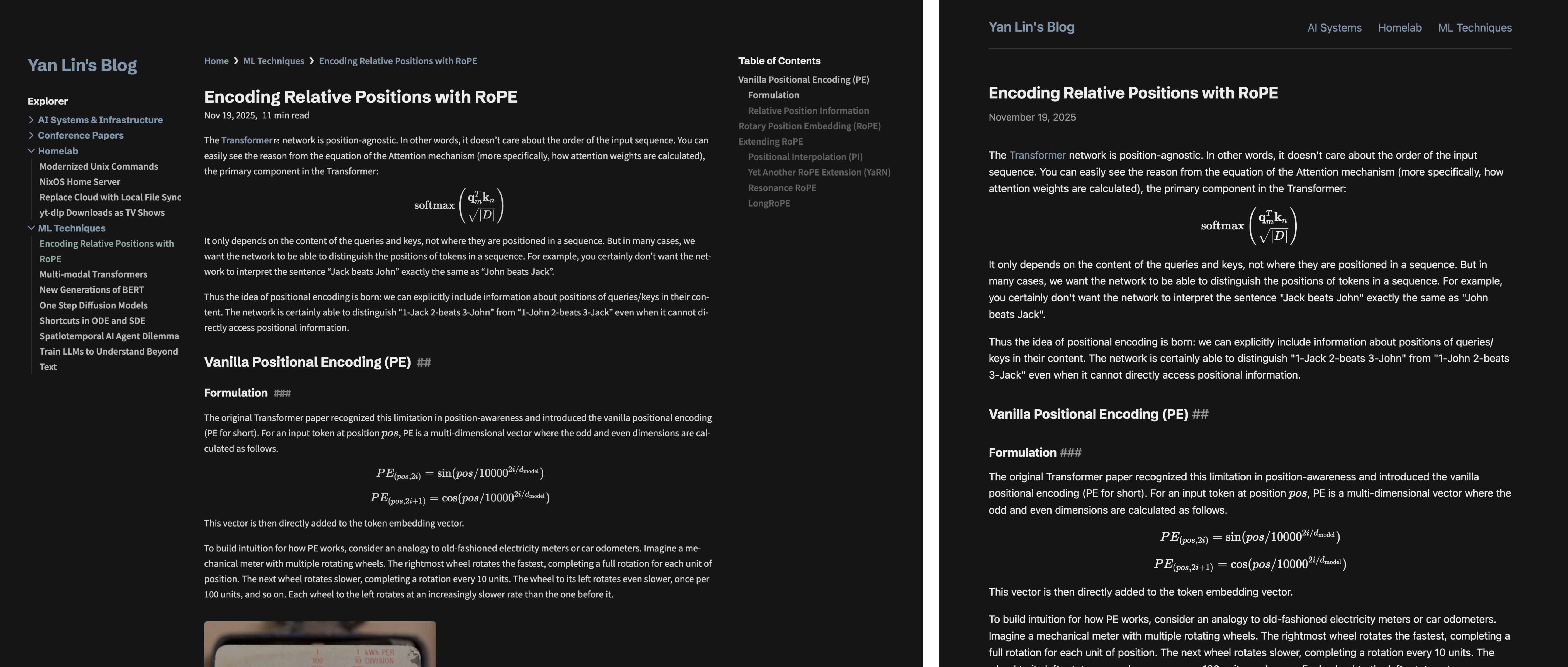Select ML Techniques in the top navigation bar
Screen dimensions: 1568x667
(x=1474, y=28)
